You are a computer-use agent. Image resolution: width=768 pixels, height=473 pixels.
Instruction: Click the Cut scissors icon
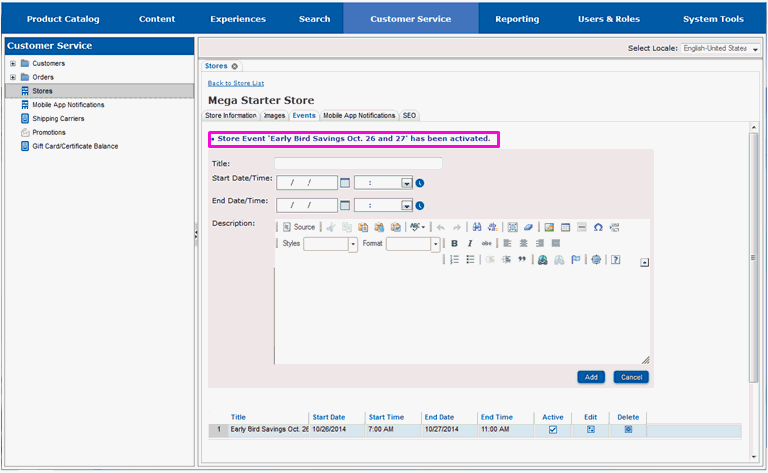[x=331, y=227]
